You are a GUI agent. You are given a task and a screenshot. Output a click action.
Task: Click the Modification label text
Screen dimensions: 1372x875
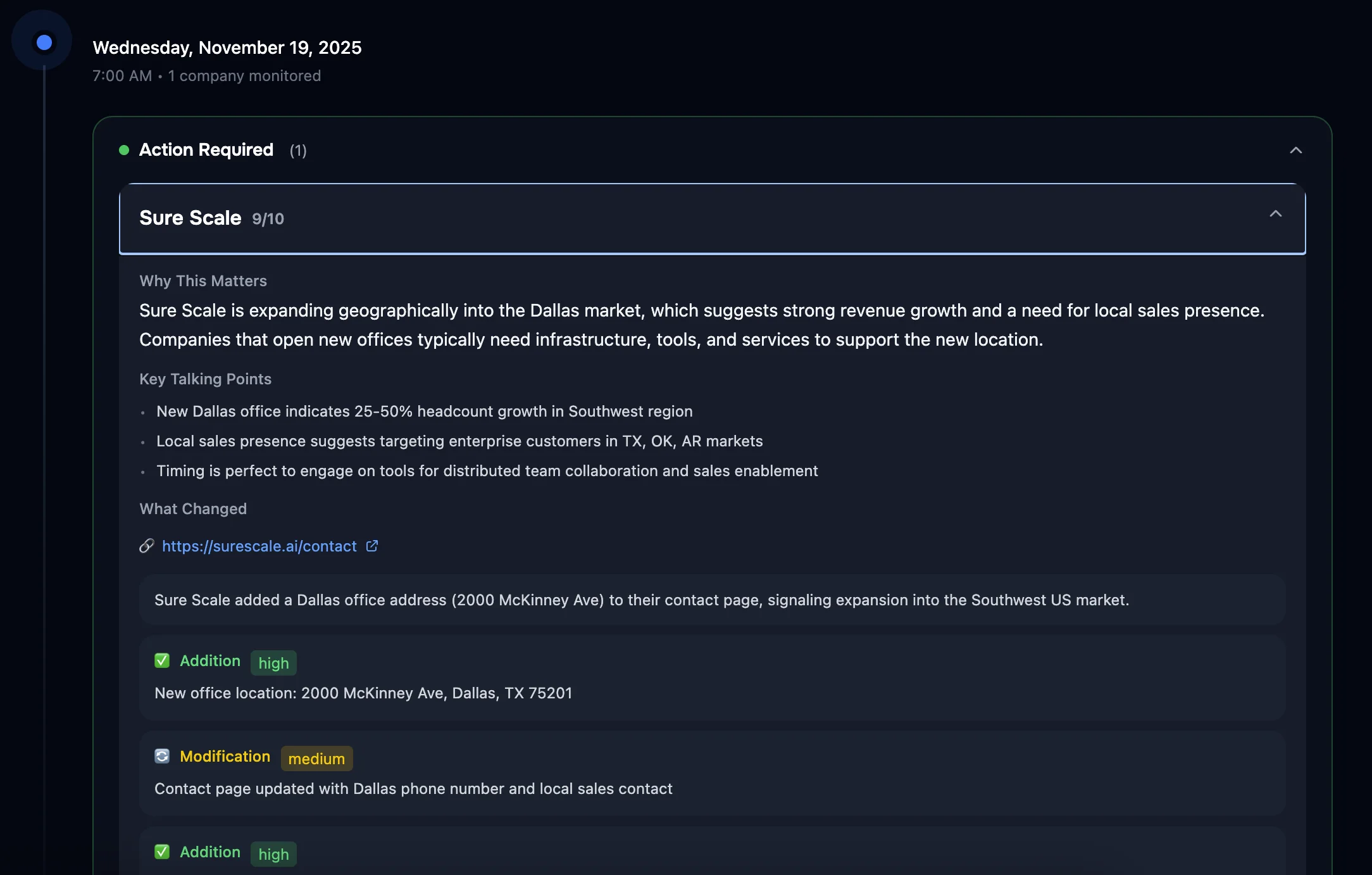tap(225, 757)
